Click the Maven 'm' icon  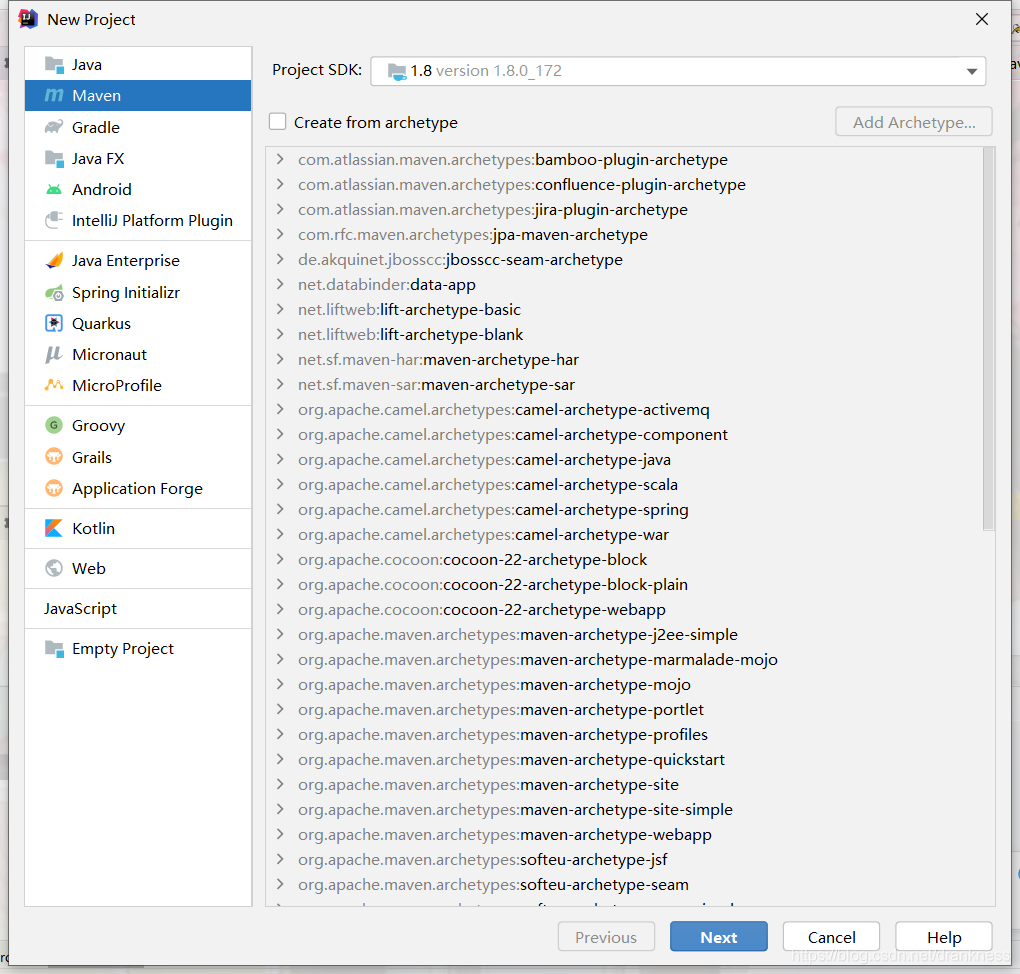coord(54,96)
